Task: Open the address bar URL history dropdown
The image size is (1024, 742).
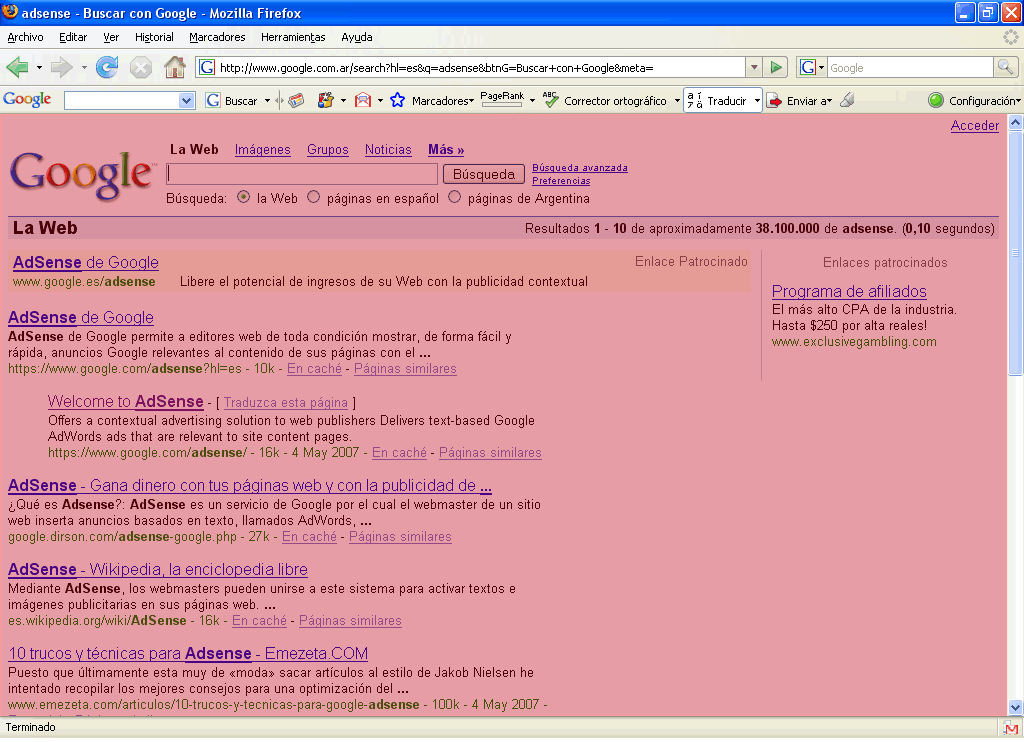Action: [x=754, y=67]
